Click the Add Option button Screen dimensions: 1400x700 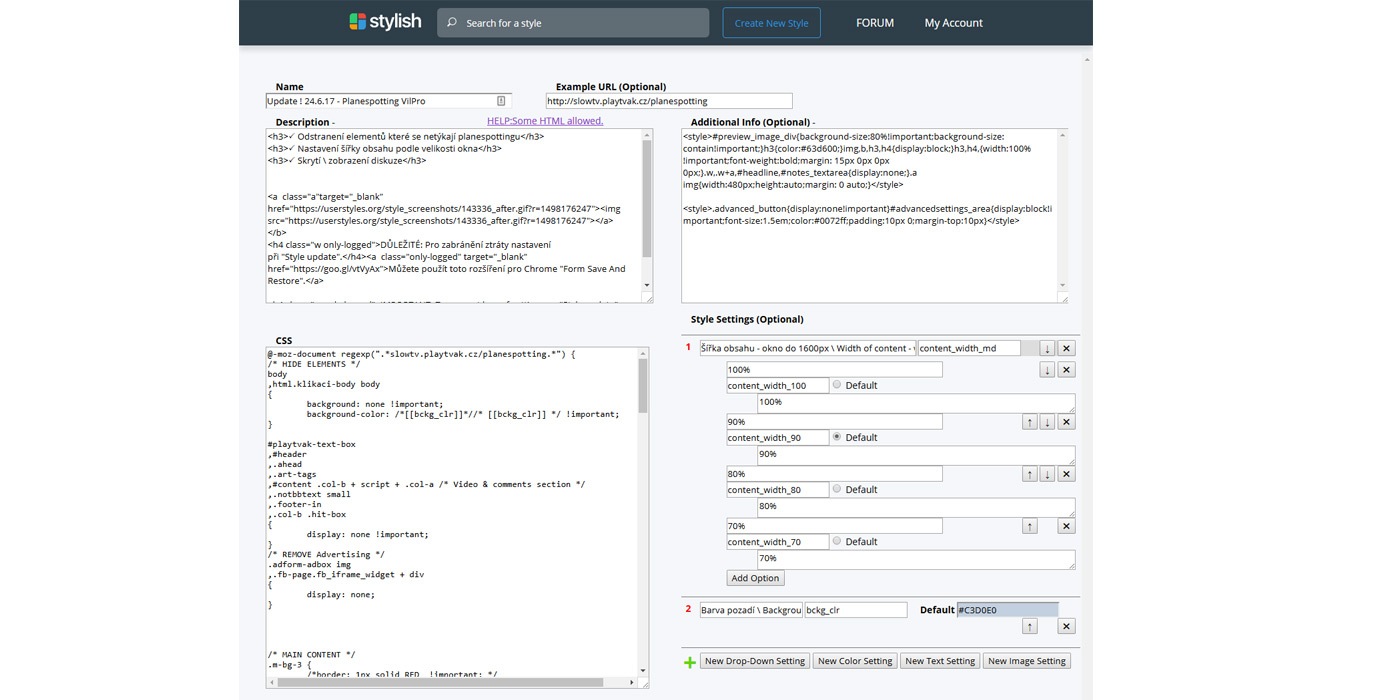pos(755,578)
